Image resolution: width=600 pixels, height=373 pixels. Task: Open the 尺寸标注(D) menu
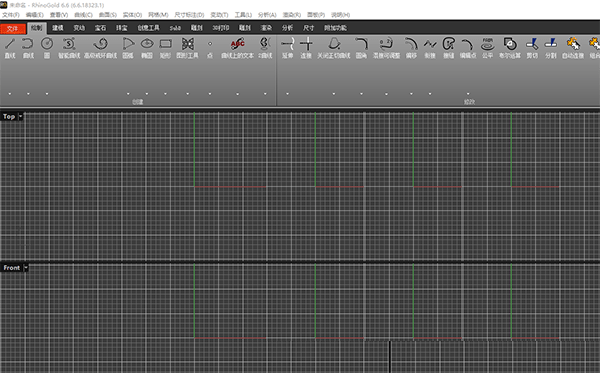[x=189, y=15]
